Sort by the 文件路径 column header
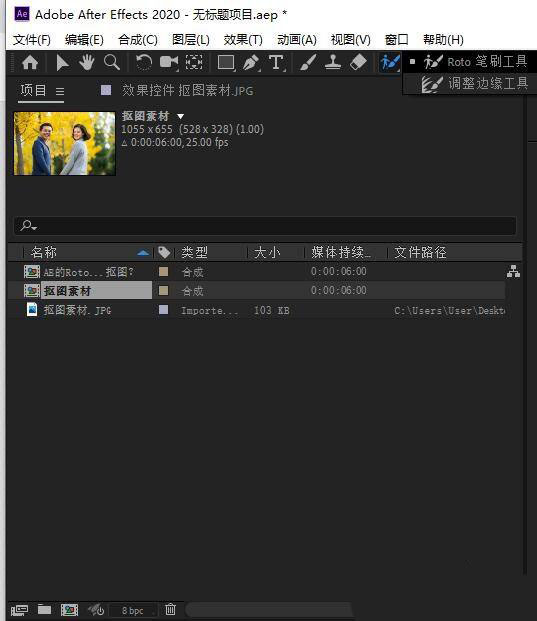Image resolution: width=537 pixels, height=621 pixels. (x=420, y=252)
